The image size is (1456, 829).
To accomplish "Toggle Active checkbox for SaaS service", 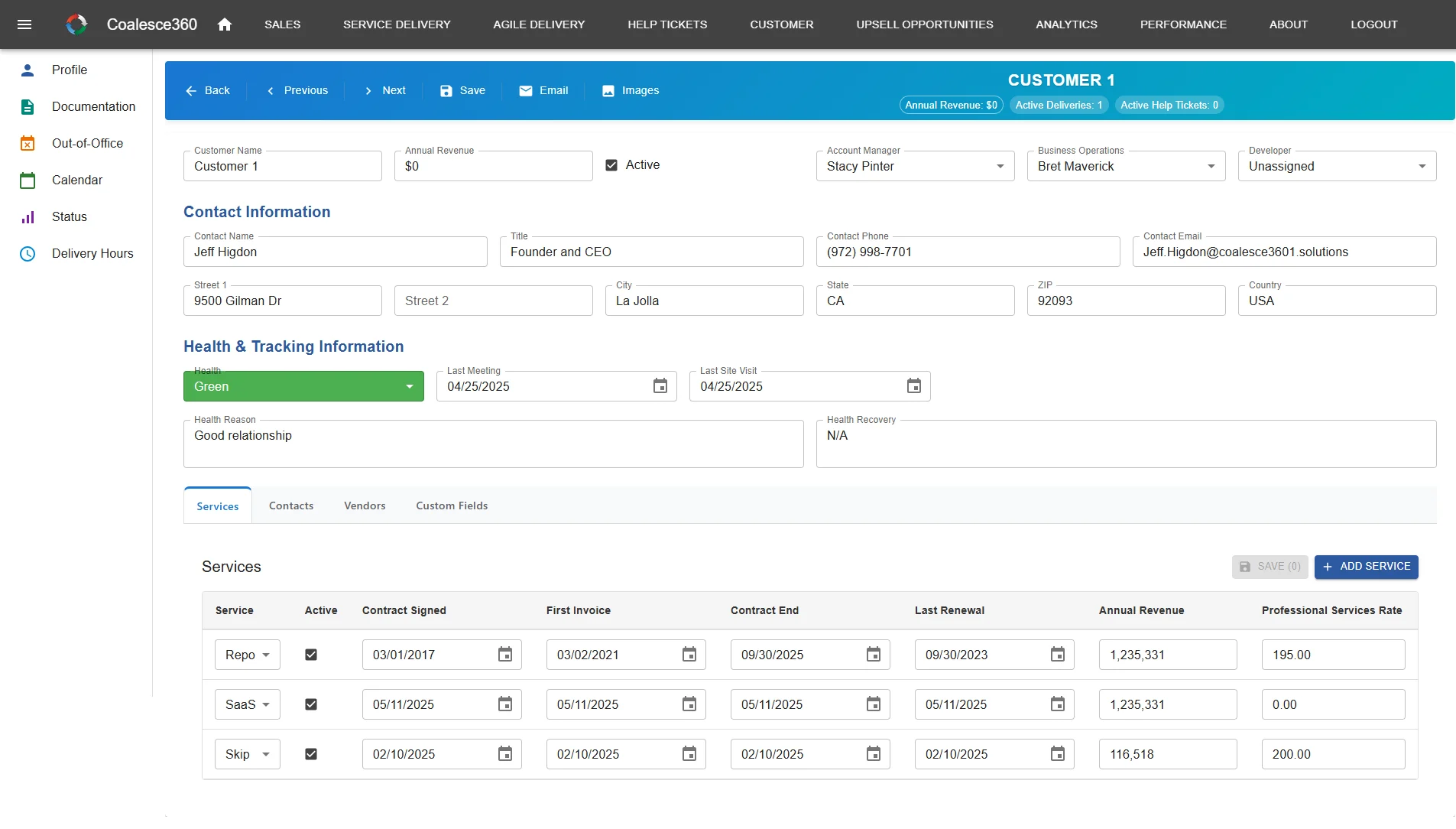I will click(311, 704).
